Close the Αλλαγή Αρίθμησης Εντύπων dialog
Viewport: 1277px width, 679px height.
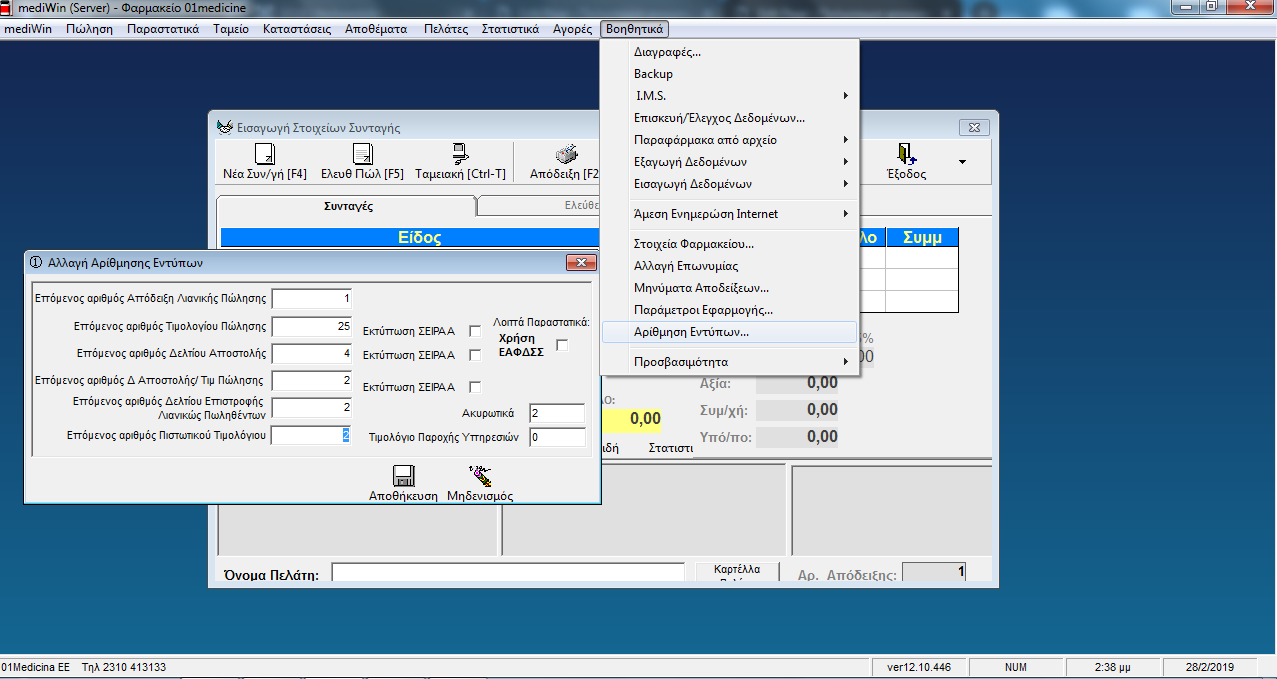(581, 263)
